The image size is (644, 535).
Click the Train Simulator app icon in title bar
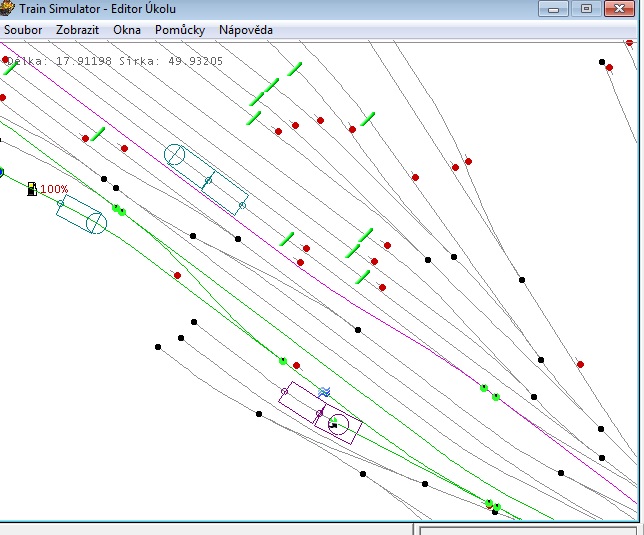[x=7, y=8]
